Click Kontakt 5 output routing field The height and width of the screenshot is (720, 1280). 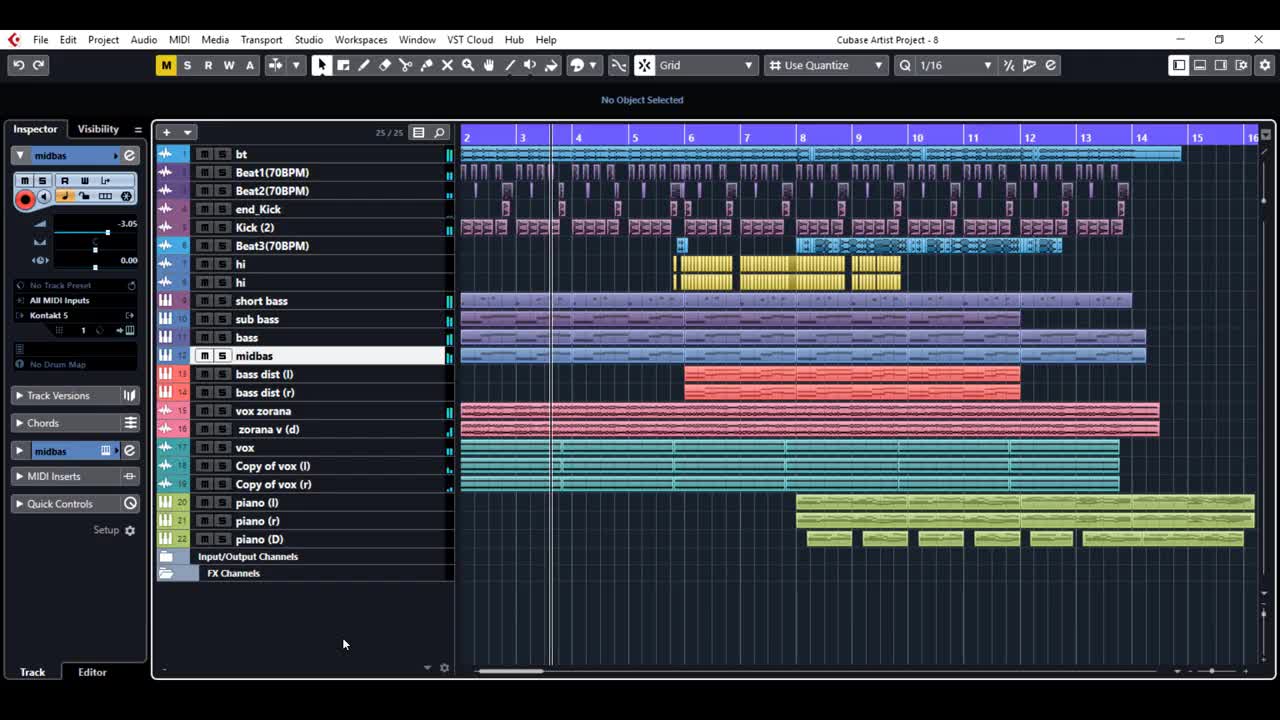[76, 315]
